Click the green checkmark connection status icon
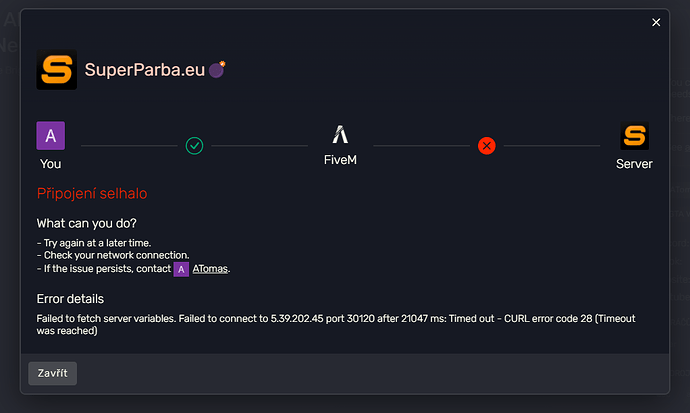 (x=195, y=146)
